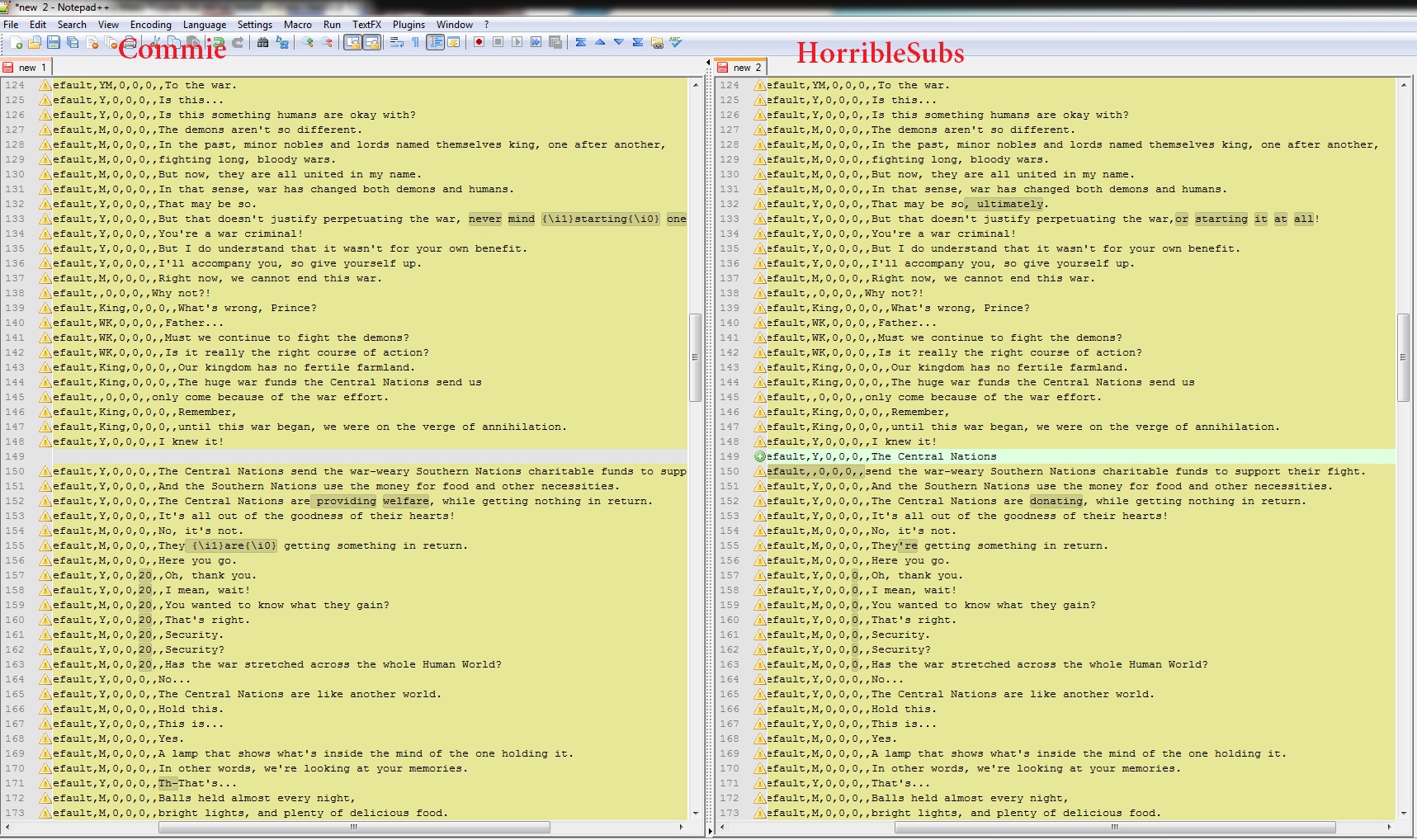Click 'Why not?!' in the right pane

tap(895, 293)
